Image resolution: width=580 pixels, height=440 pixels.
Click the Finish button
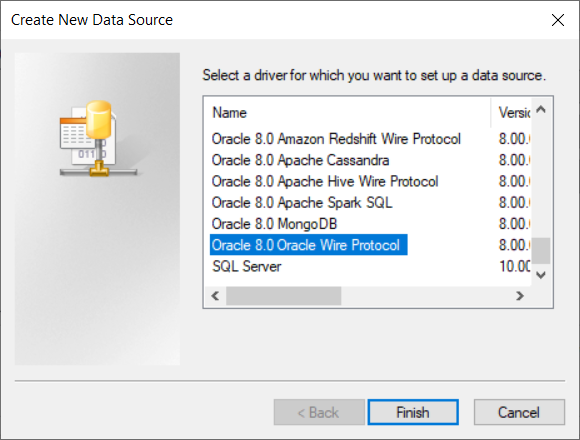tap(413, 412)
